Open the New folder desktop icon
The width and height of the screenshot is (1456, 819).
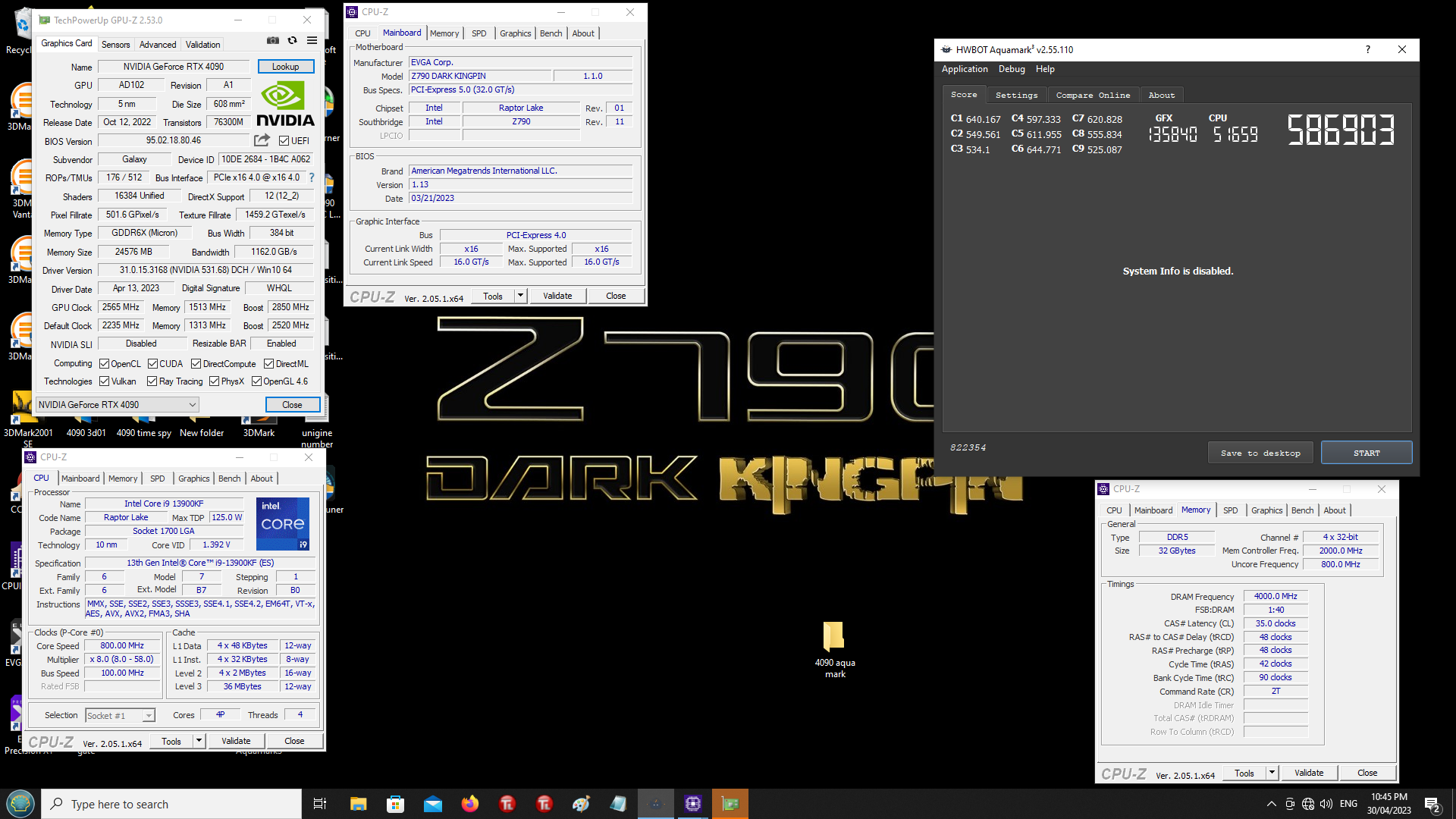[x=202, y=426]
